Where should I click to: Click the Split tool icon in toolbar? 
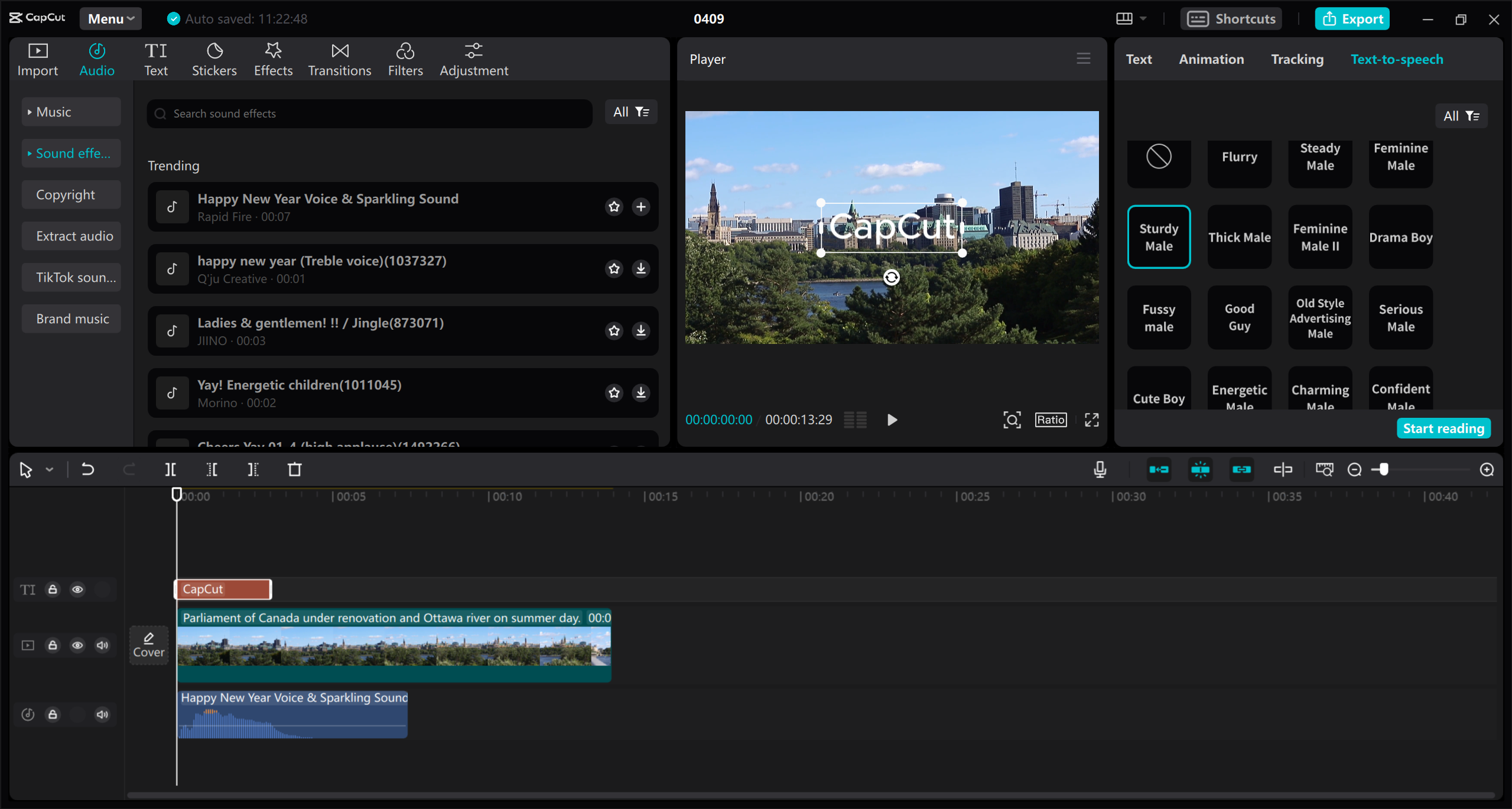170,469
